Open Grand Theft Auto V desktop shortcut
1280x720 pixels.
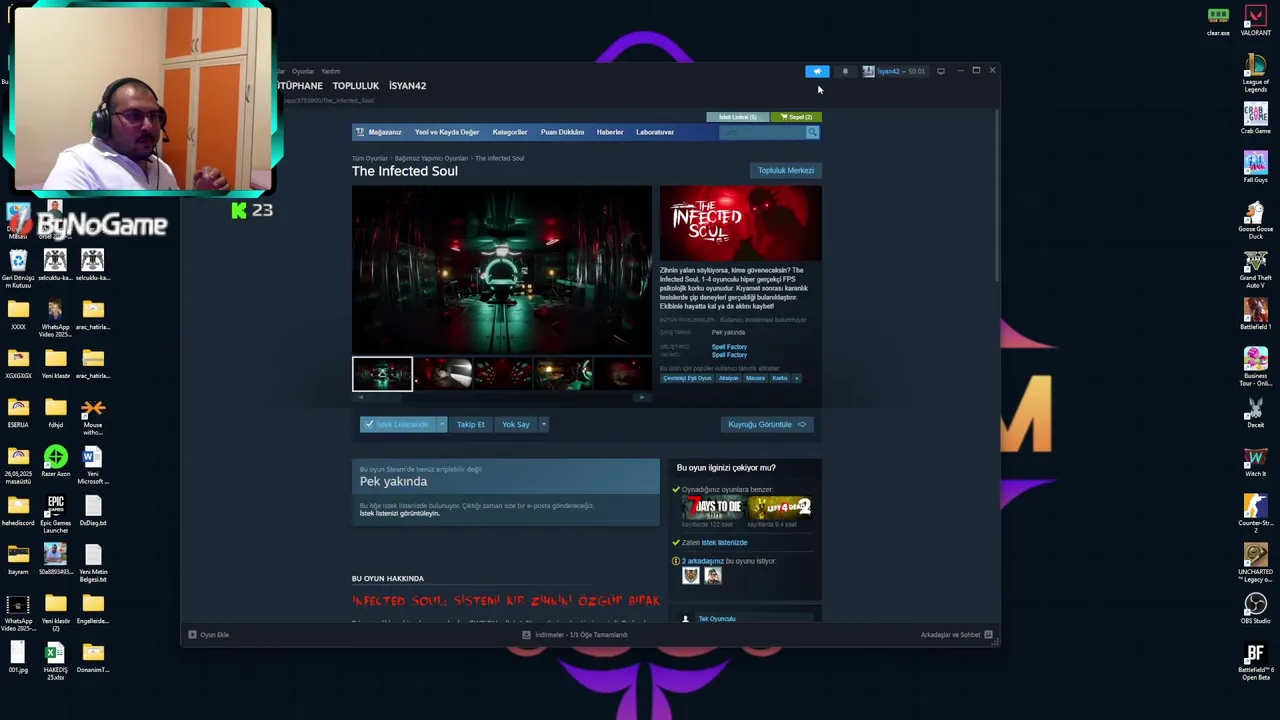pos(1256,269)
